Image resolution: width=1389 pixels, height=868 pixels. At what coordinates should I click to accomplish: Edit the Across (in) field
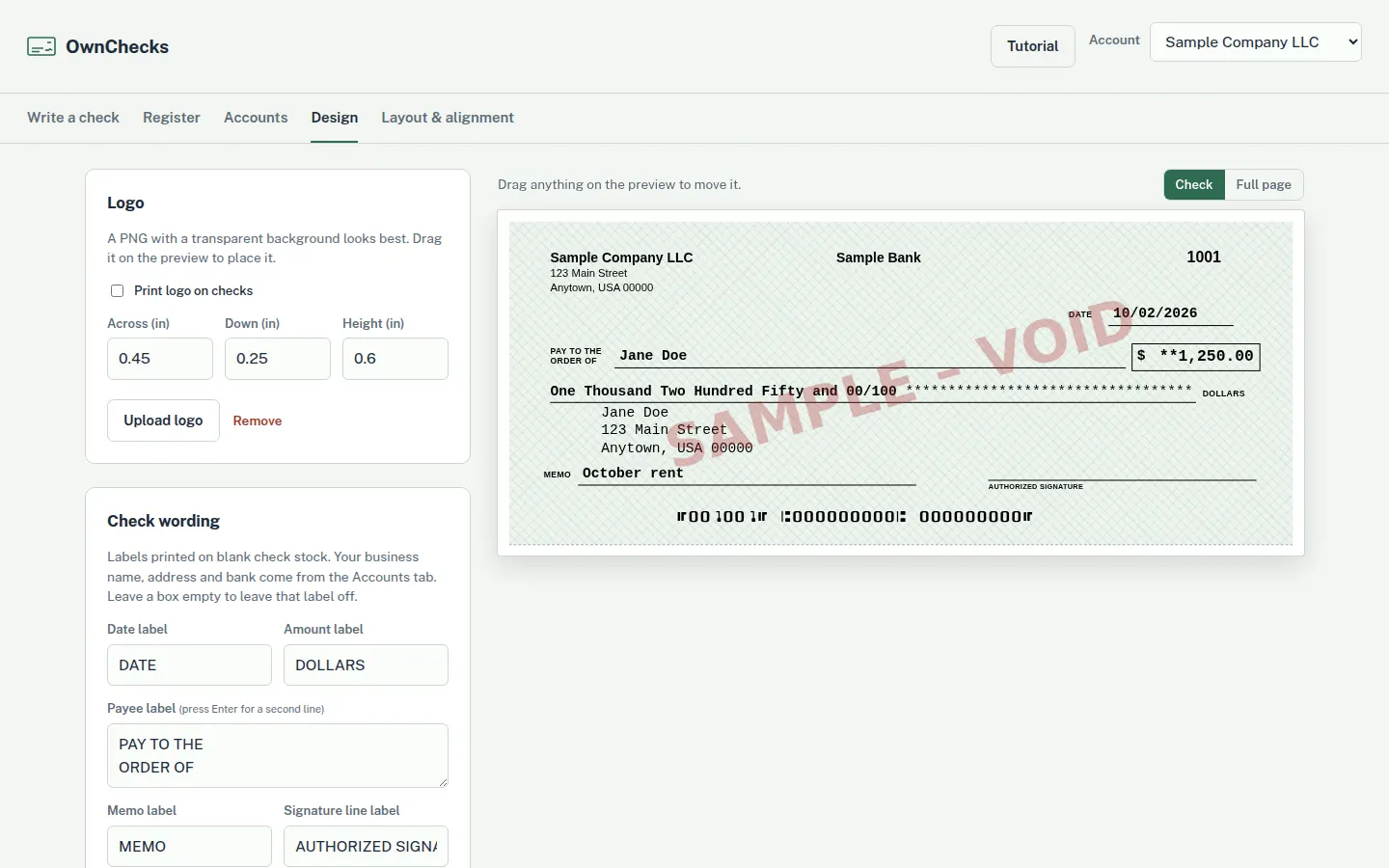click(160, 359)
